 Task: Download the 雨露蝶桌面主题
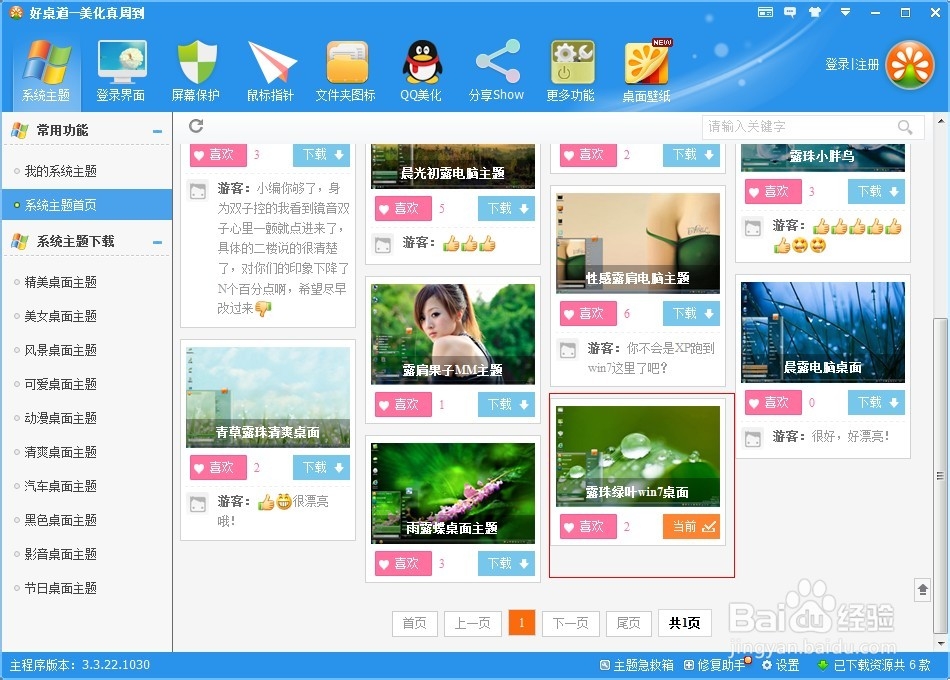click(507, 563)
